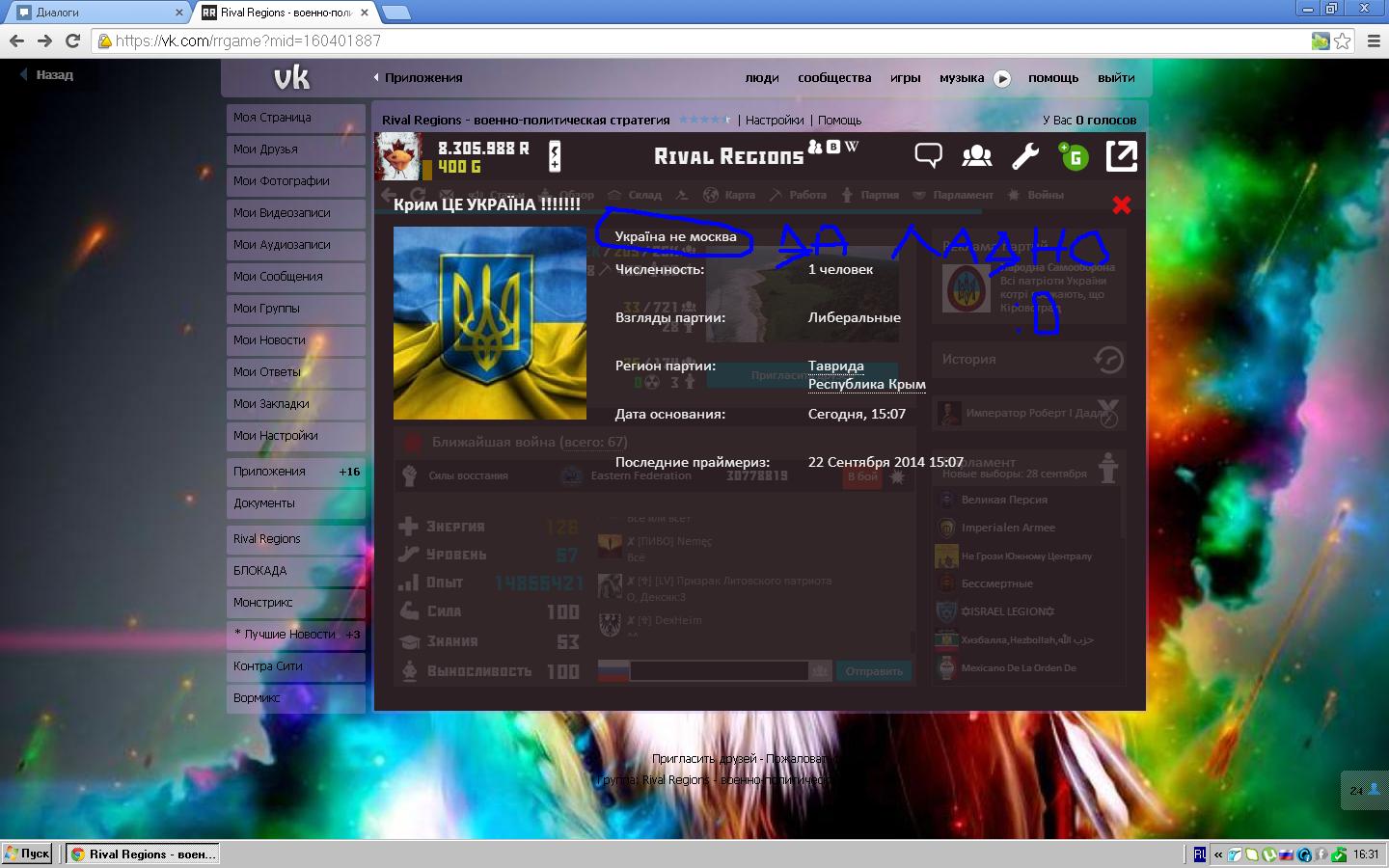Open Мои Новости in sidebar
Viewport: 1389px width, 868px height.
[296, 340]
